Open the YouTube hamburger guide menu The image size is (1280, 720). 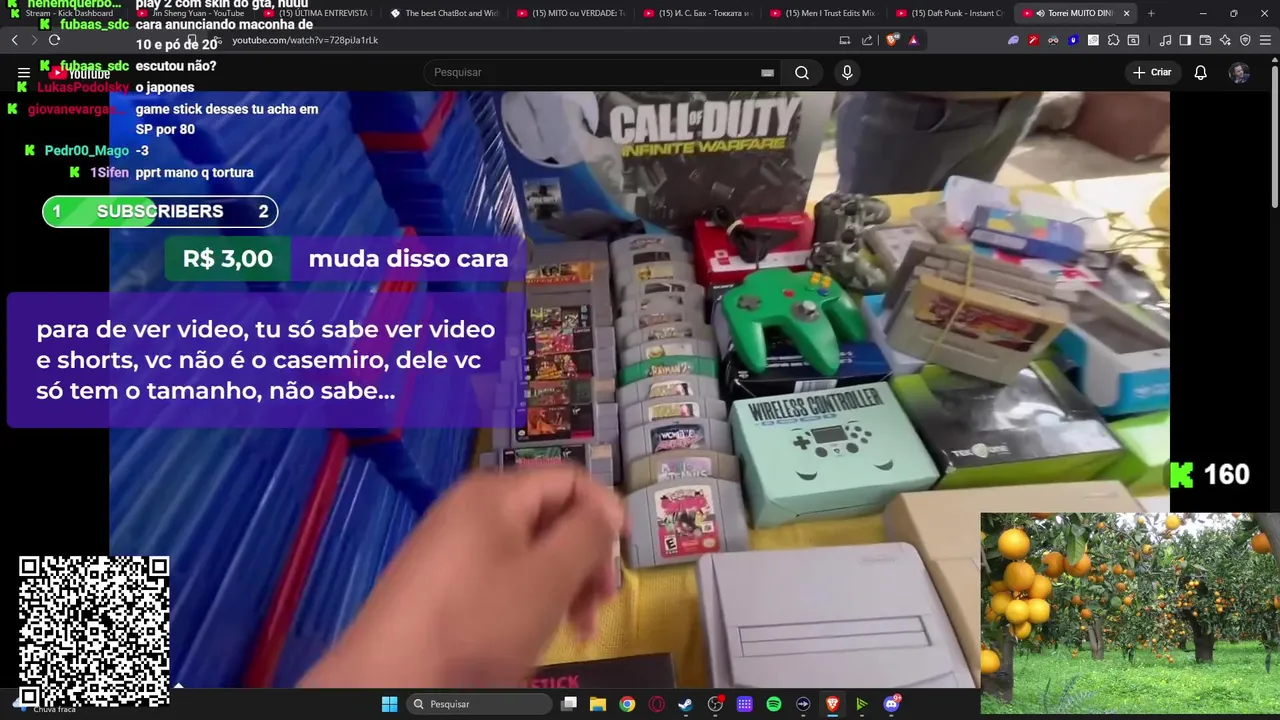point(24,72)
